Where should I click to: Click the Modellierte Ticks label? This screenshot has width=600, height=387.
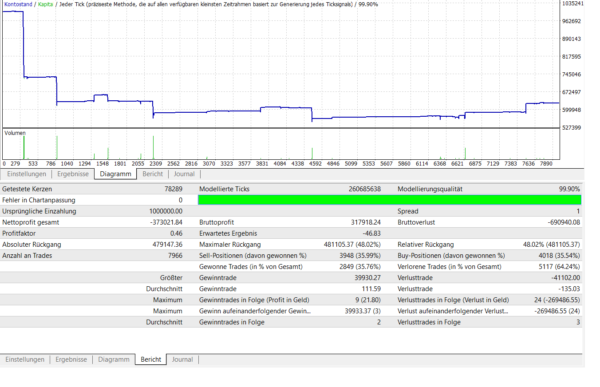coord(224,189)
